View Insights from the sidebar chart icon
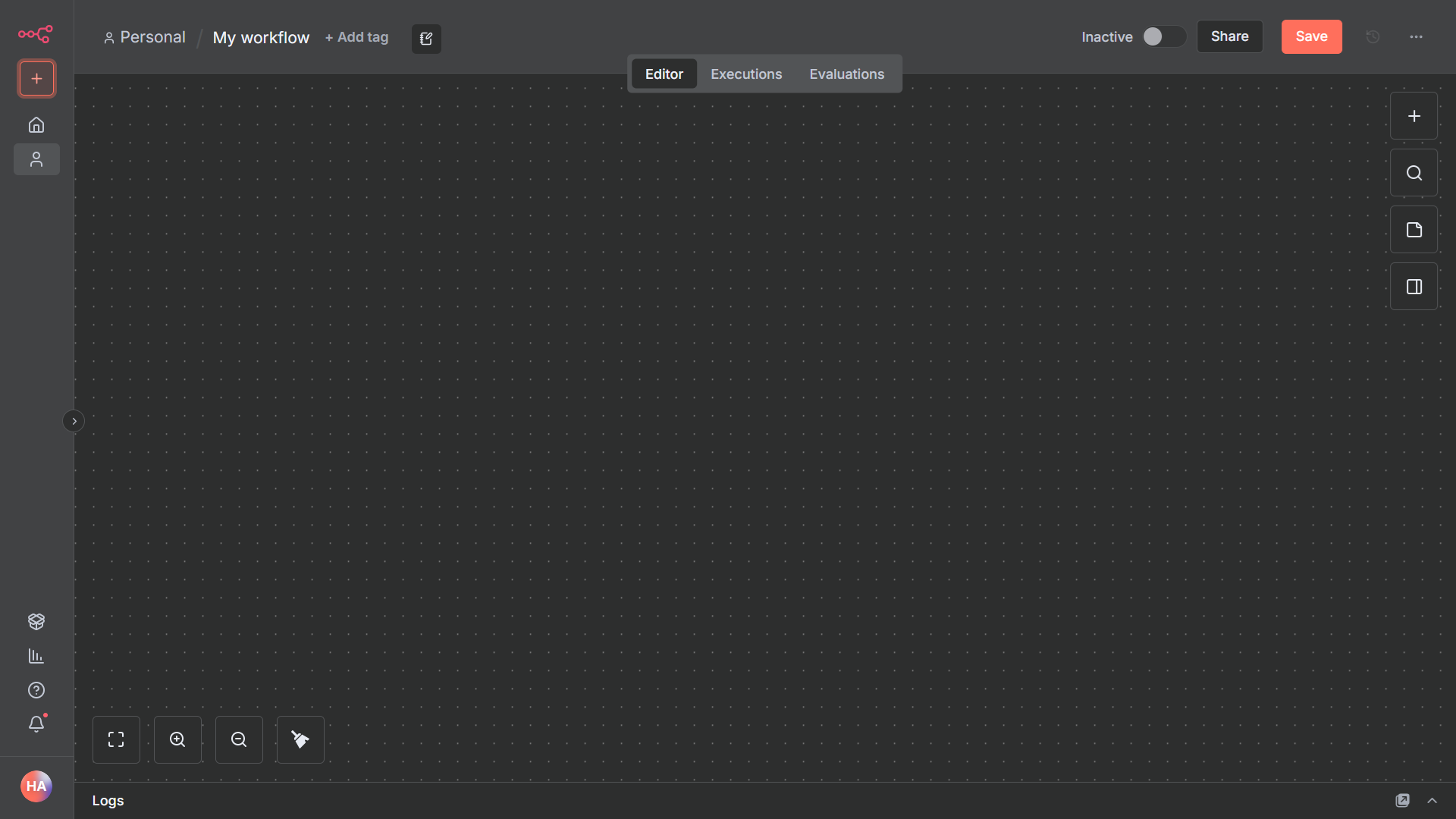1456x819 pixels. click(x=36, y=656)
